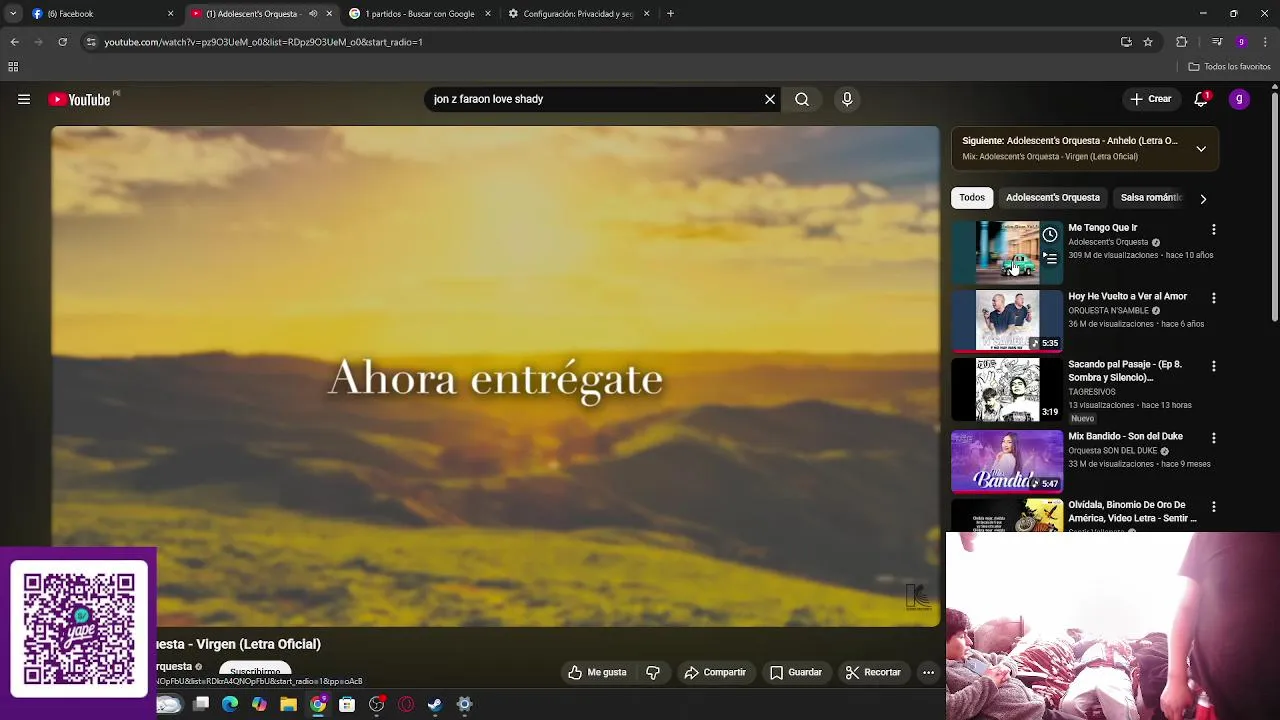Open YouTube notifications bell

tap(1201, 99)
